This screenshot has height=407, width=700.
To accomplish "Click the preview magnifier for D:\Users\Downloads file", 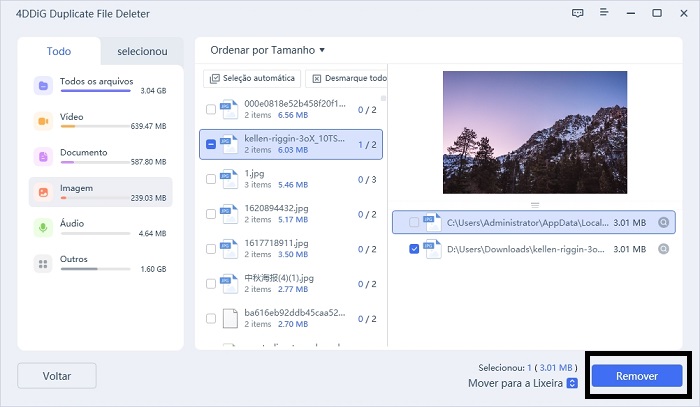I will pyautogui.click(x=664, y=249).
